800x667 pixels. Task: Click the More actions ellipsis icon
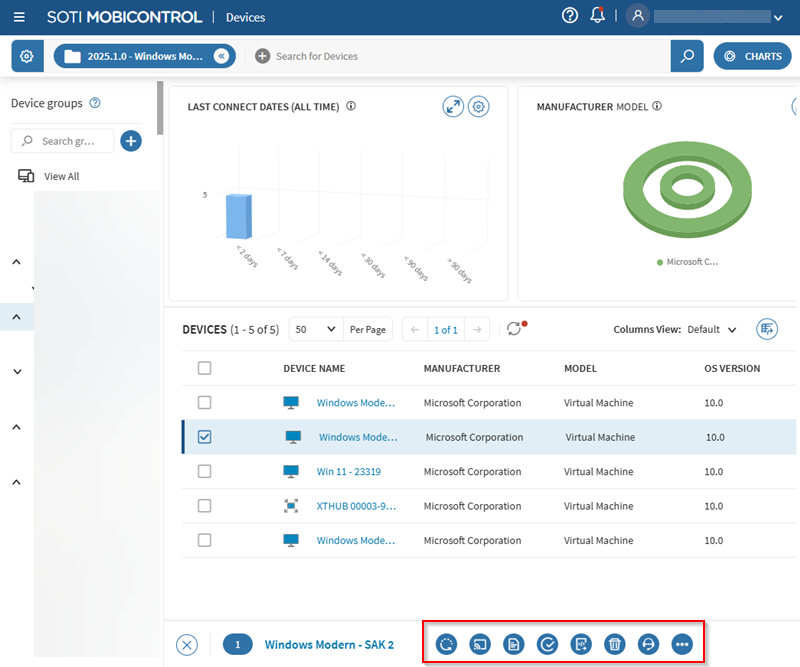[x=682, y=644]
